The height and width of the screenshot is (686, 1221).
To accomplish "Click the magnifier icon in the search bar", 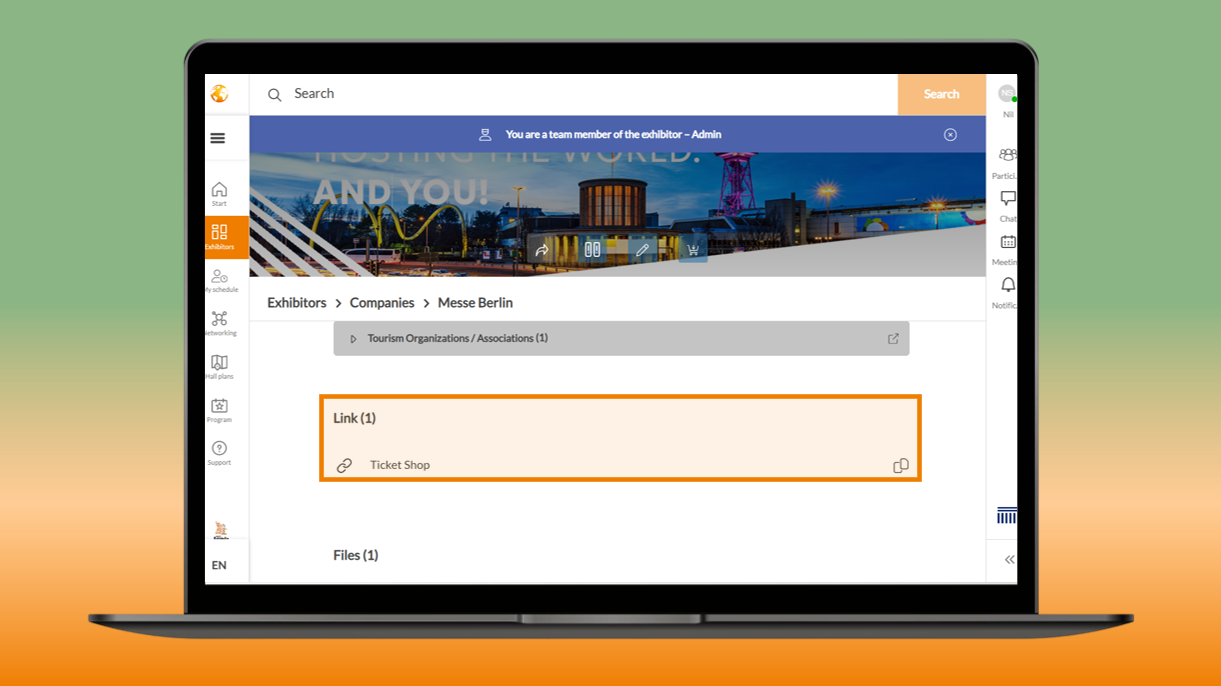I will [x=274, y=95].
